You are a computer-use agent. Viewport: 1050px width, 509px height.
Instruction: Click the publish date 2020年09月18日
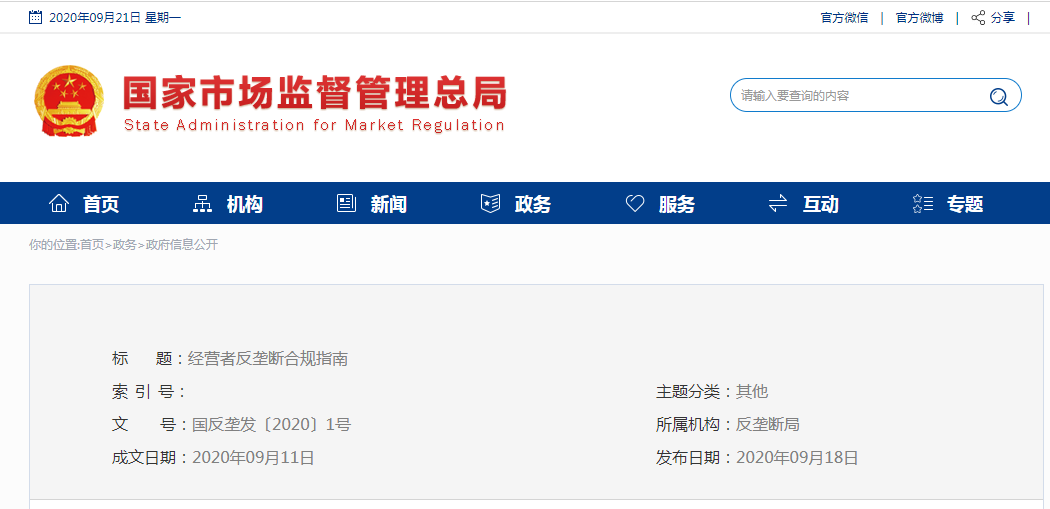coord(797,458)
